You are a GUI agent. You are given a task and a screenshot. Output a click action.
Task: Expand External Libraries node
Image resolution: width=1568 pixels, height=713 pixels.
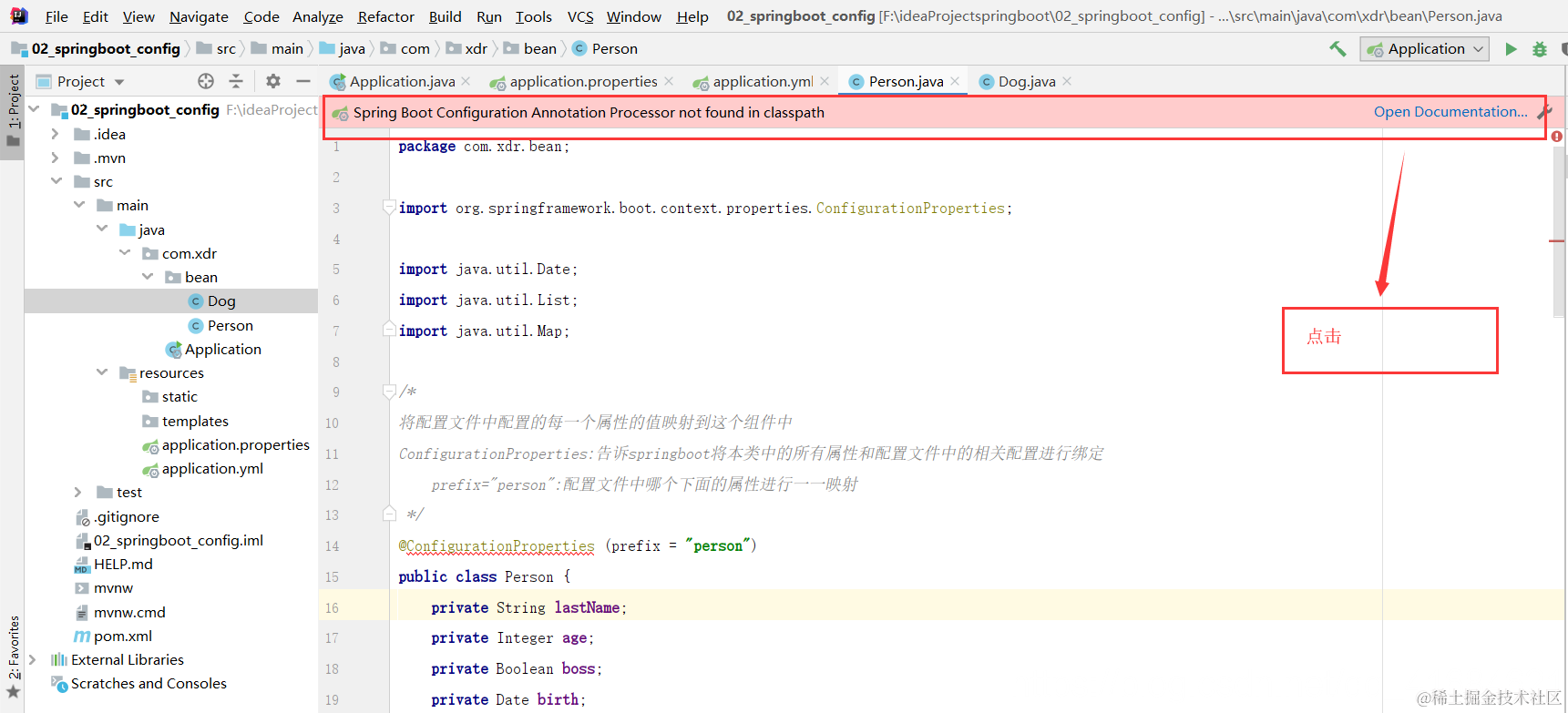pos(33,659)
